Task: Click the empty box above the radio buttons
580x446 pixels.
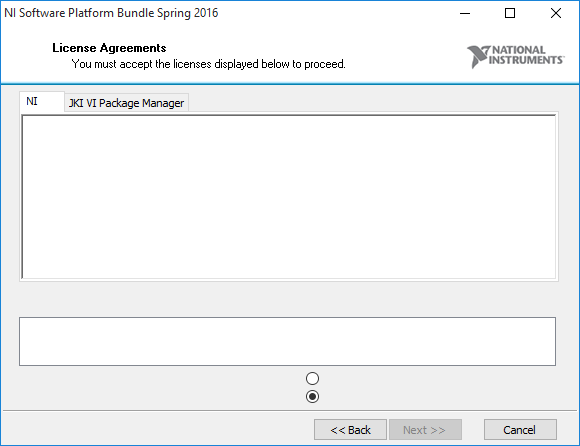Action: pyautogui.click(x=287, y=341)
